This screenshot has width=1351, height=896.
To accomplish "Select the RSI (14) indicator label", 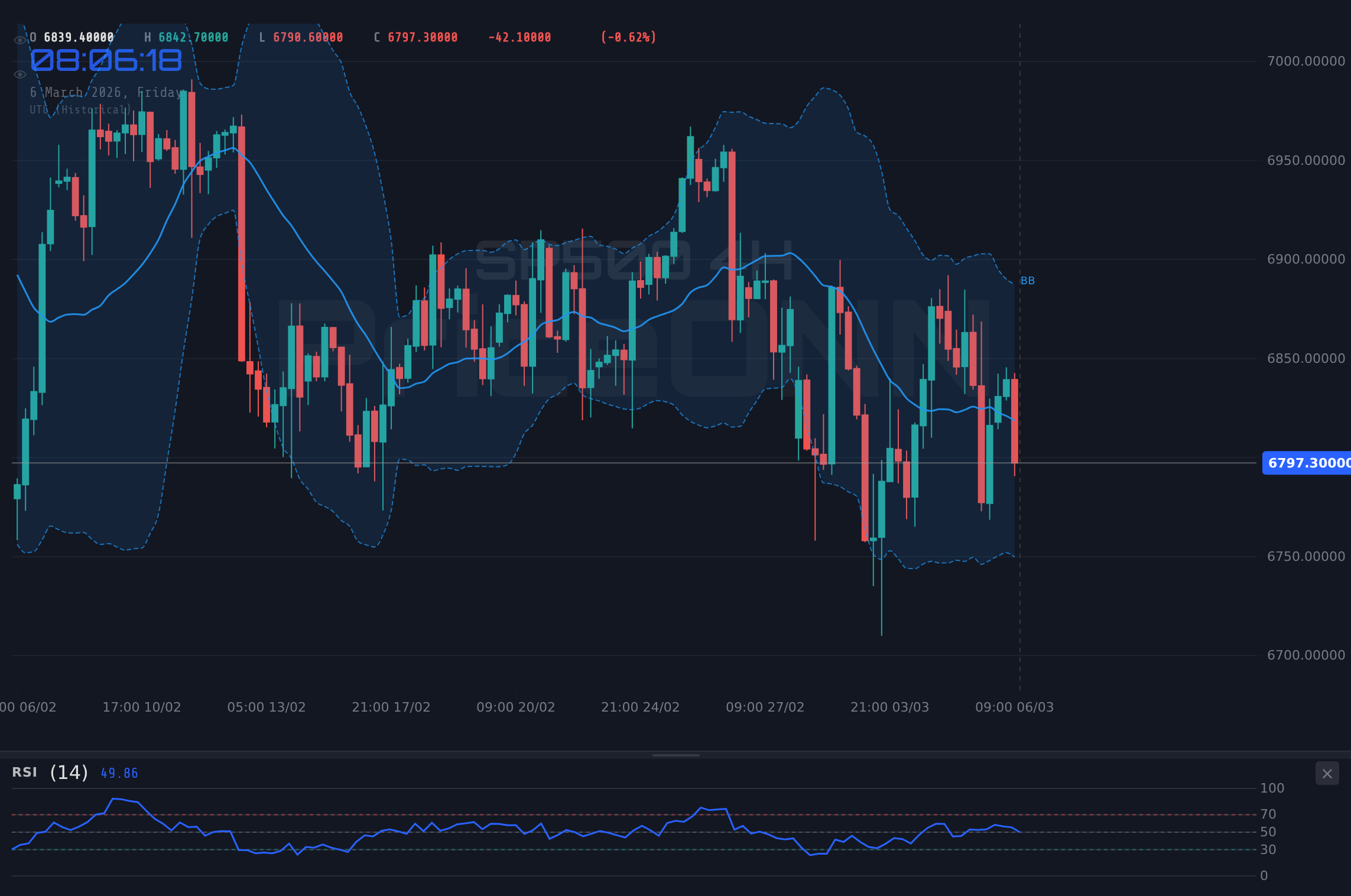I will click(x=50, y=772).
